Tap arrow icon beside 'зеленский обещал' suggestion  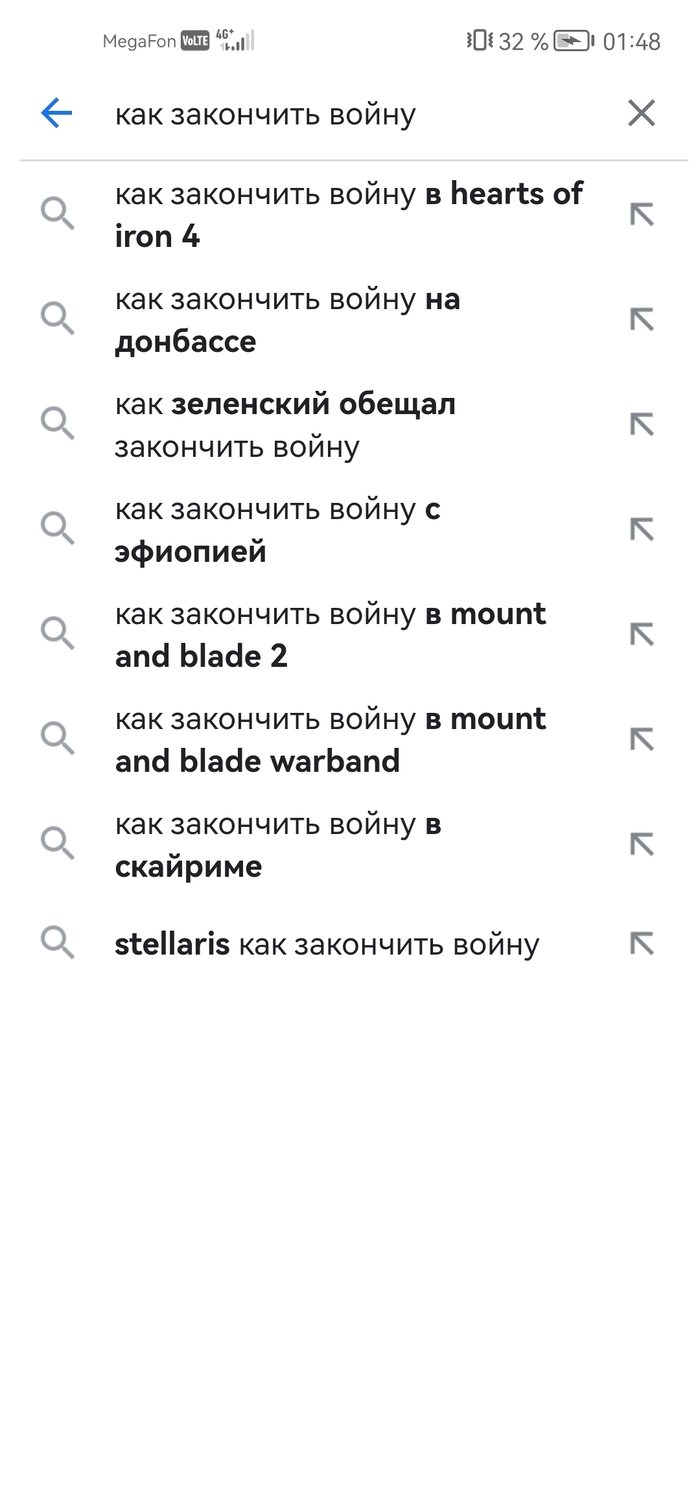click(x=641, y=425)
